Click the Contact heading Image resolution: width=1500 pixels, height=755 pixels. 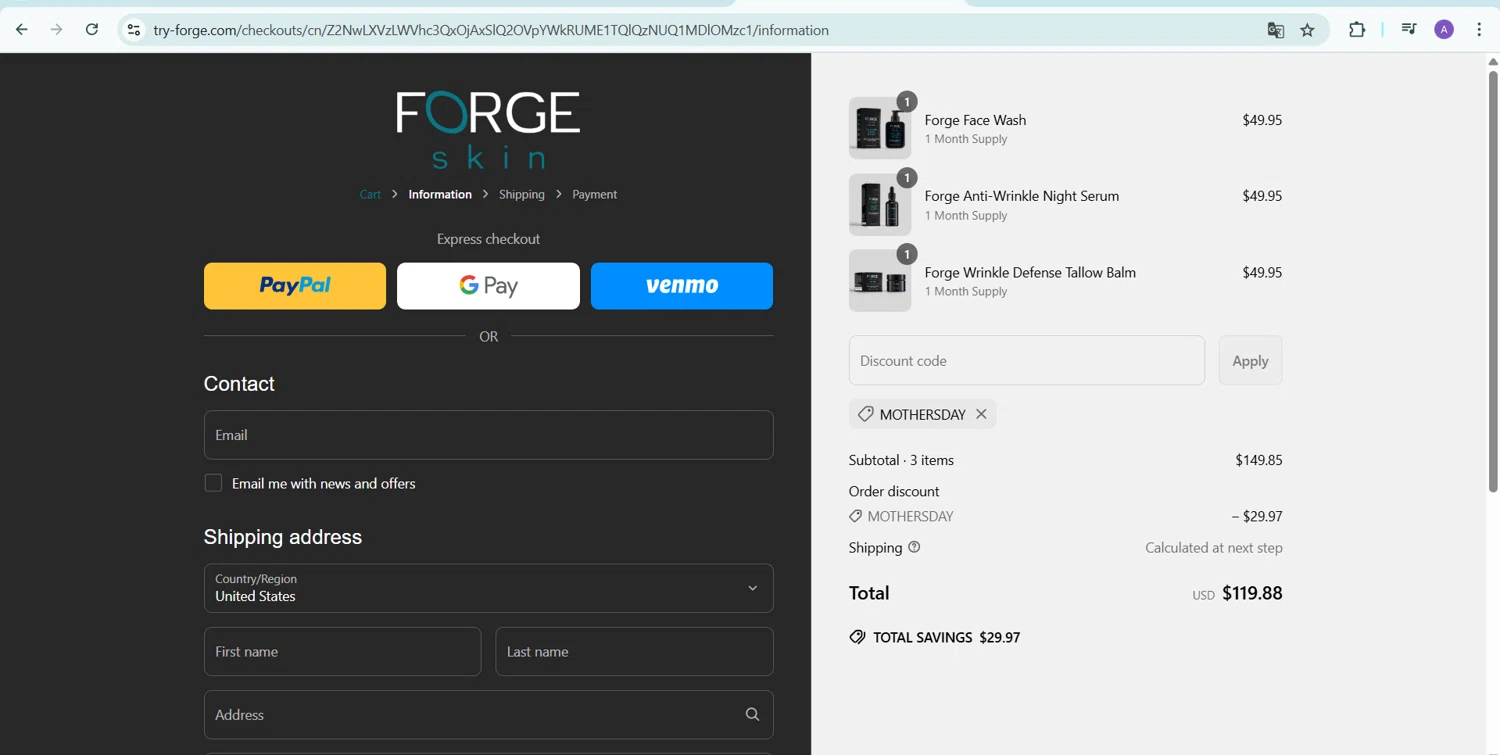click(239, 384)
